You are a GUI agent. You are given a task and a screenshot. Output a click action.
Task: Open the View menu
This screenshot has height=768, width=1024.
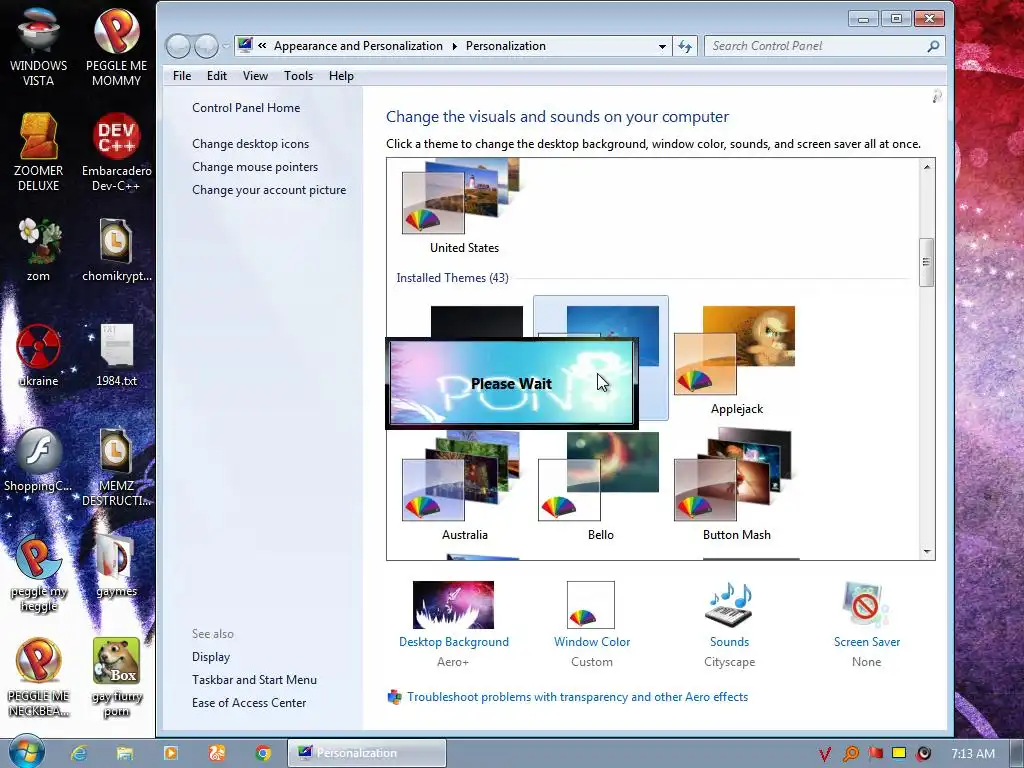(255, 76)
